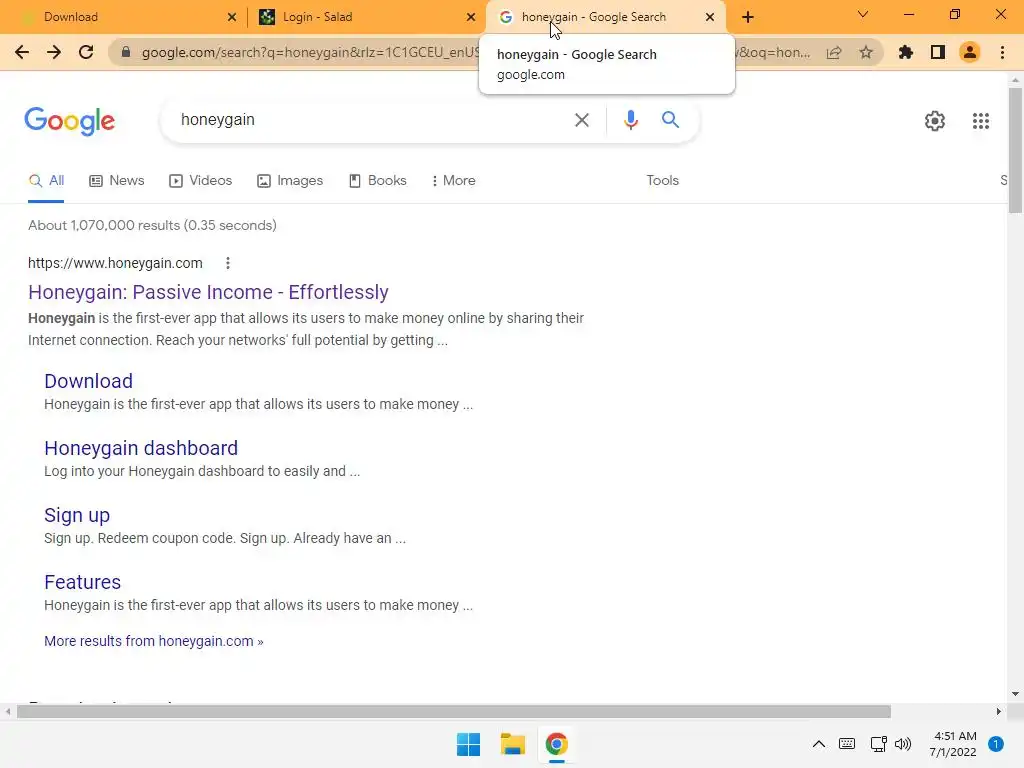View site security lock info
Image resolution: width=1024 pixels, height=768 pixels.
[126, 52]
